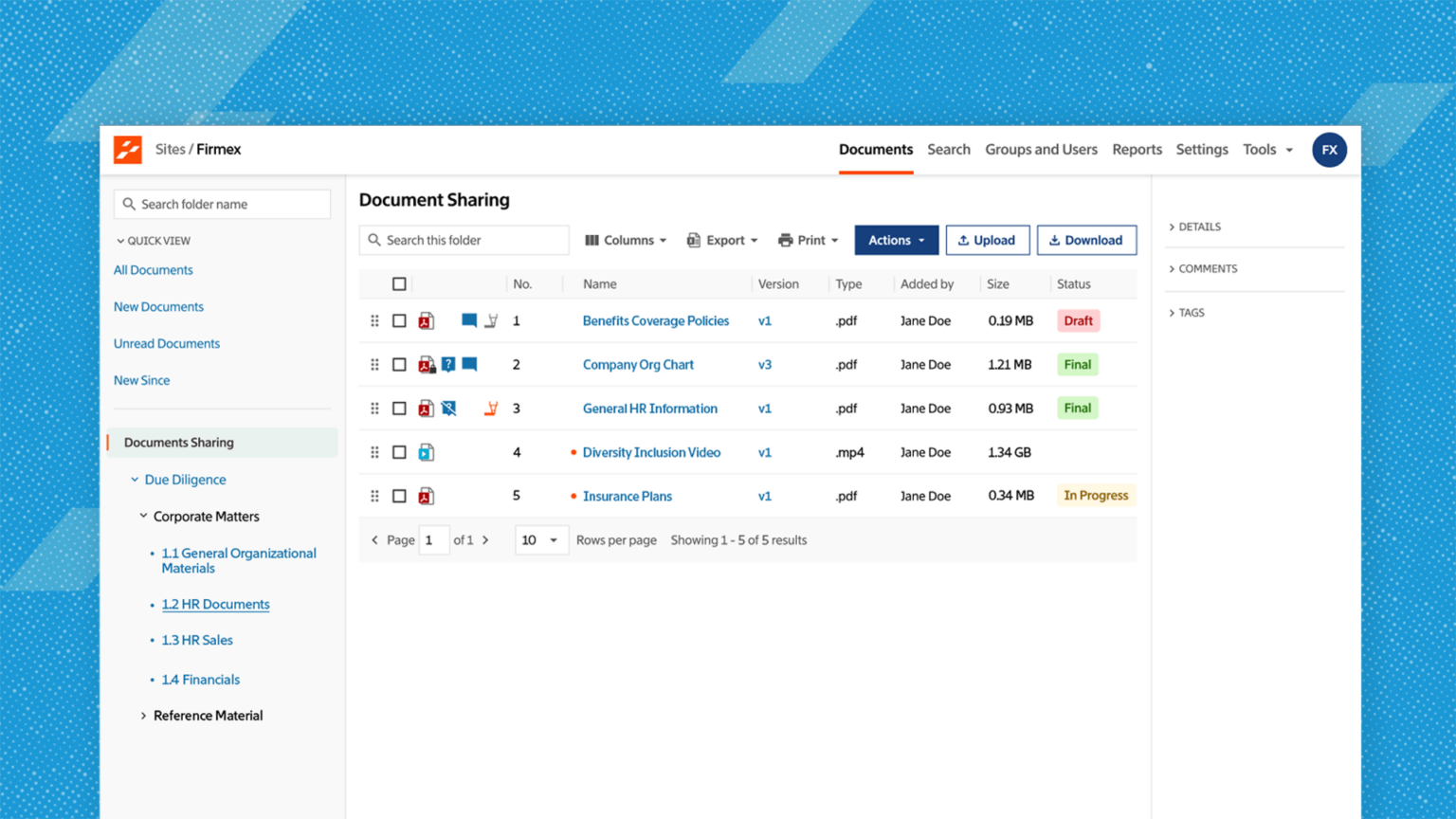Click the video file icon for Diversity Inclusion Video
Viewport: 1456px width, 819px height.
point(427,452)
